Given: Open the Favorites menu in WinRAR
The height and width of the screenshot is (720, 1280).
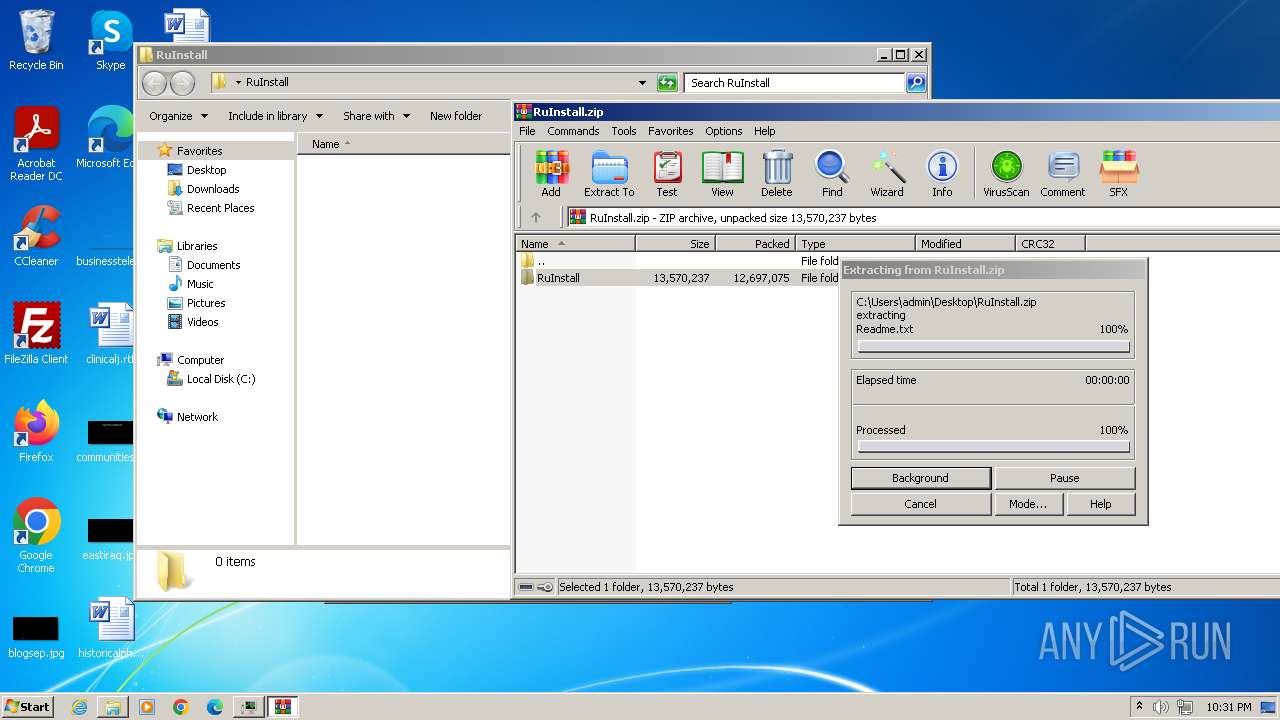Looking at the screenshot, I should pos(670,131).
